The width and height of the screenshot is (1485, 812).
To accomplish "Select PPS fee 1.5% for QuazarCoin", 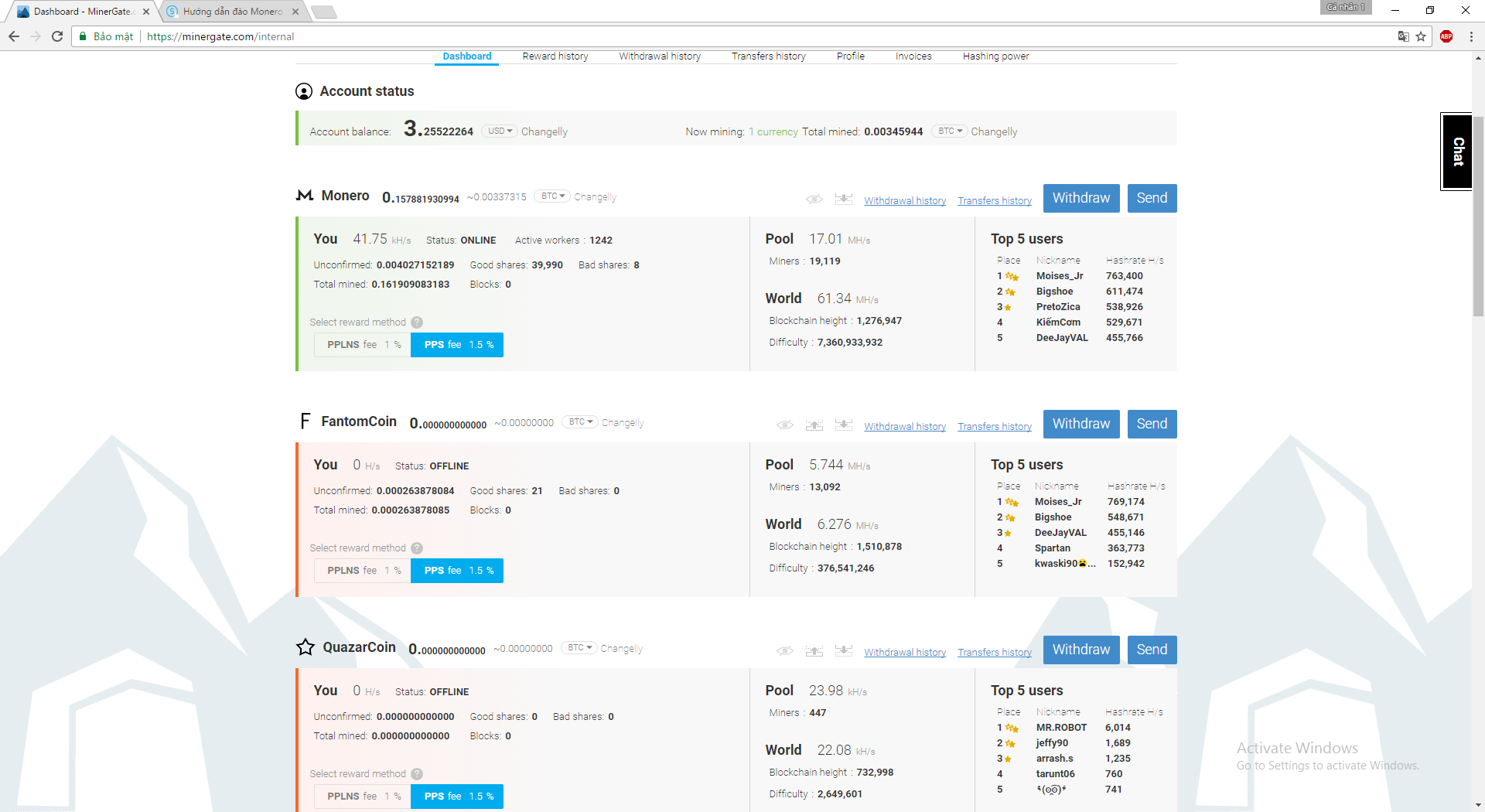I will (x=457, y=797).
